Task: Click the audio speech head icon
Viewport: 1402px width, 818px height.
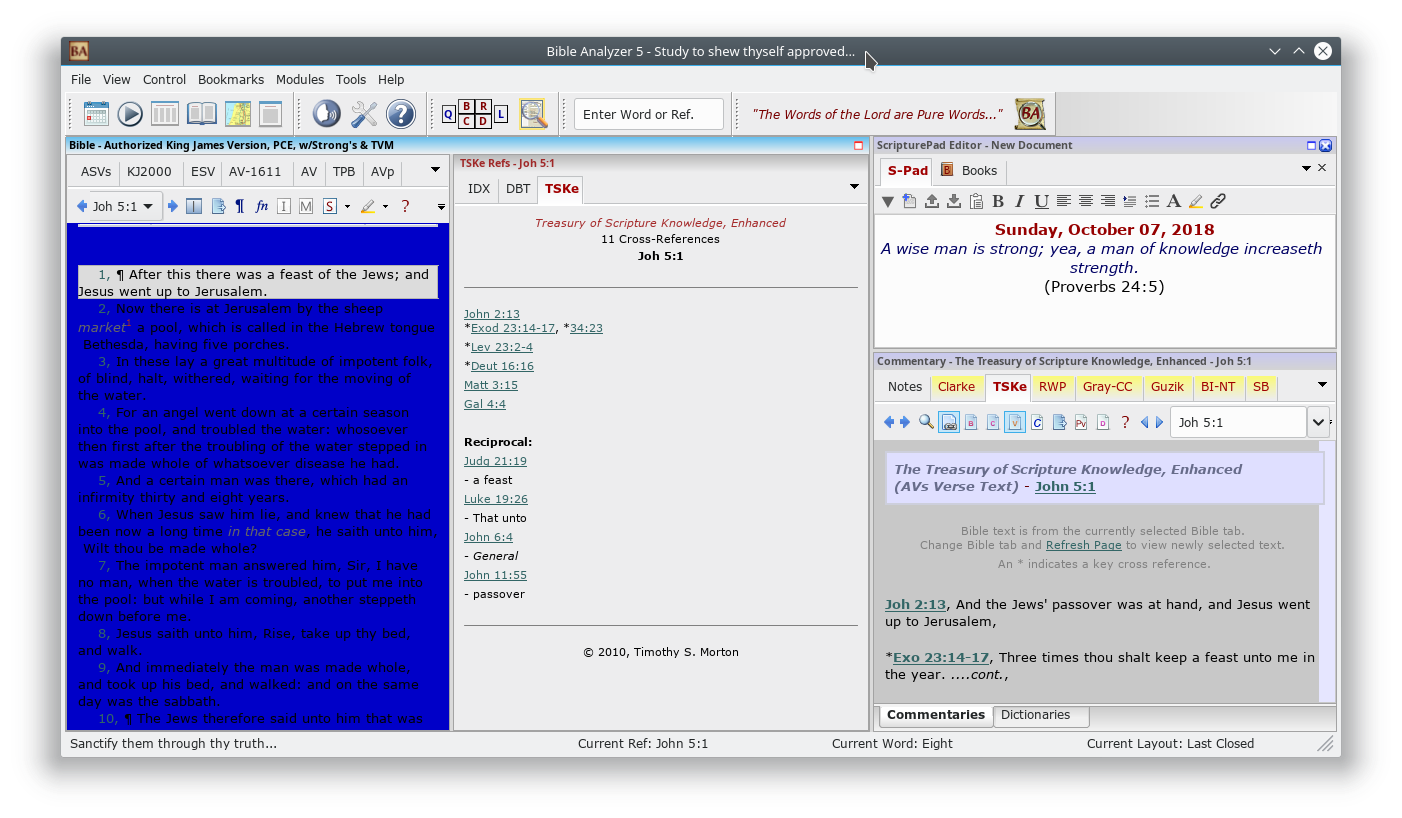Action: [x=326, y=114]
